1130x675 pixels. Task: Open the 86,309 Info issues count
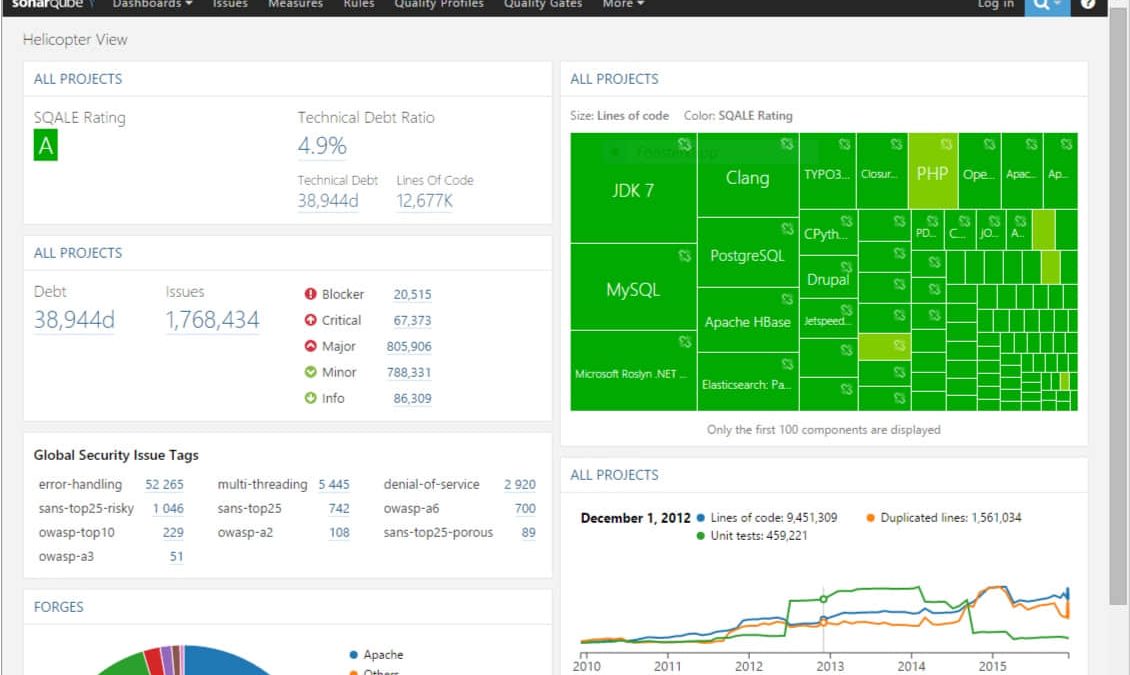click(412, 398)
